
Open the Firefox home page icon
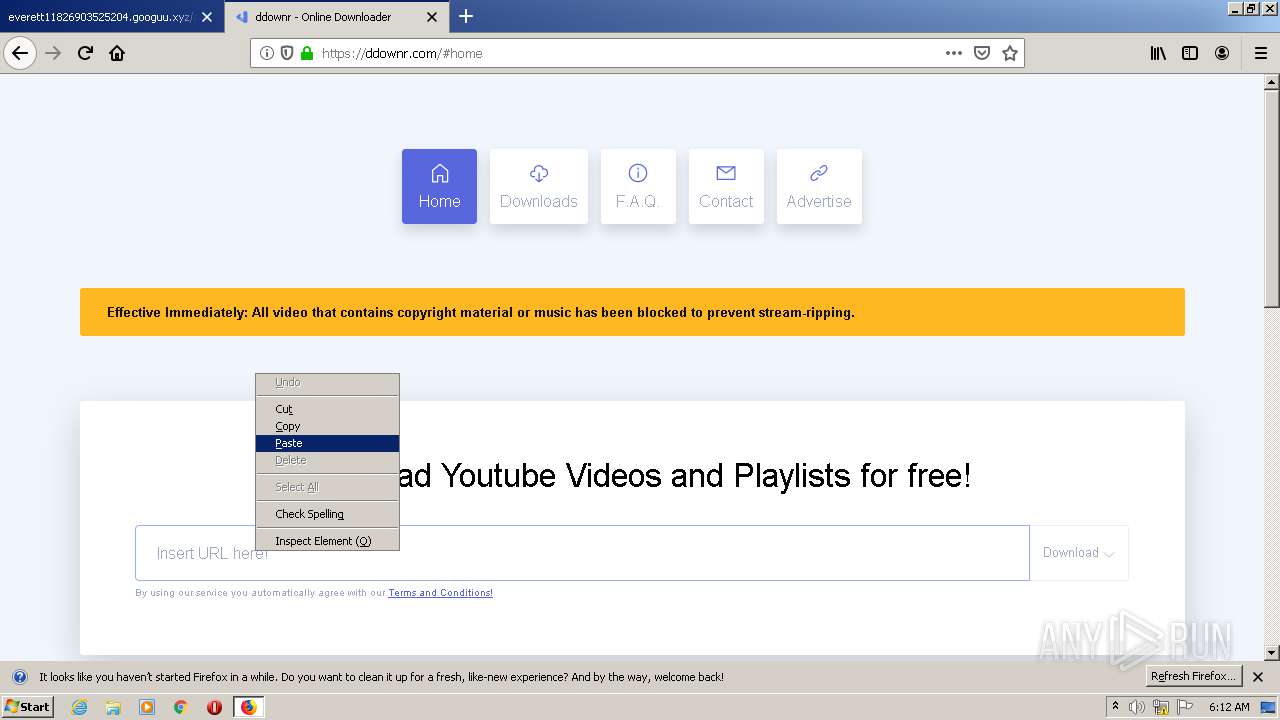click(117, 53)
